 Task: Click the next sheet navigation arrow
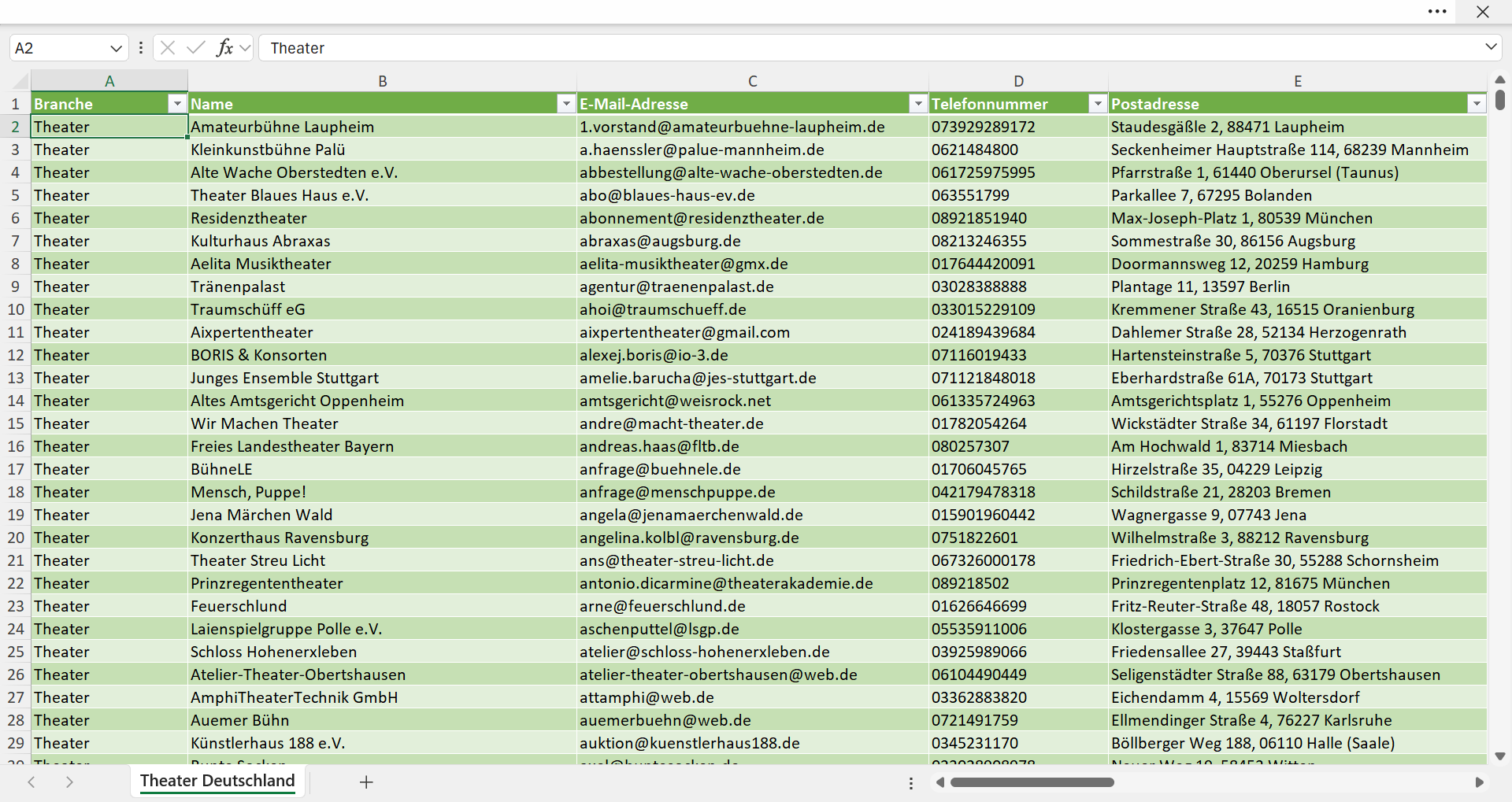(x=69, y=782)
